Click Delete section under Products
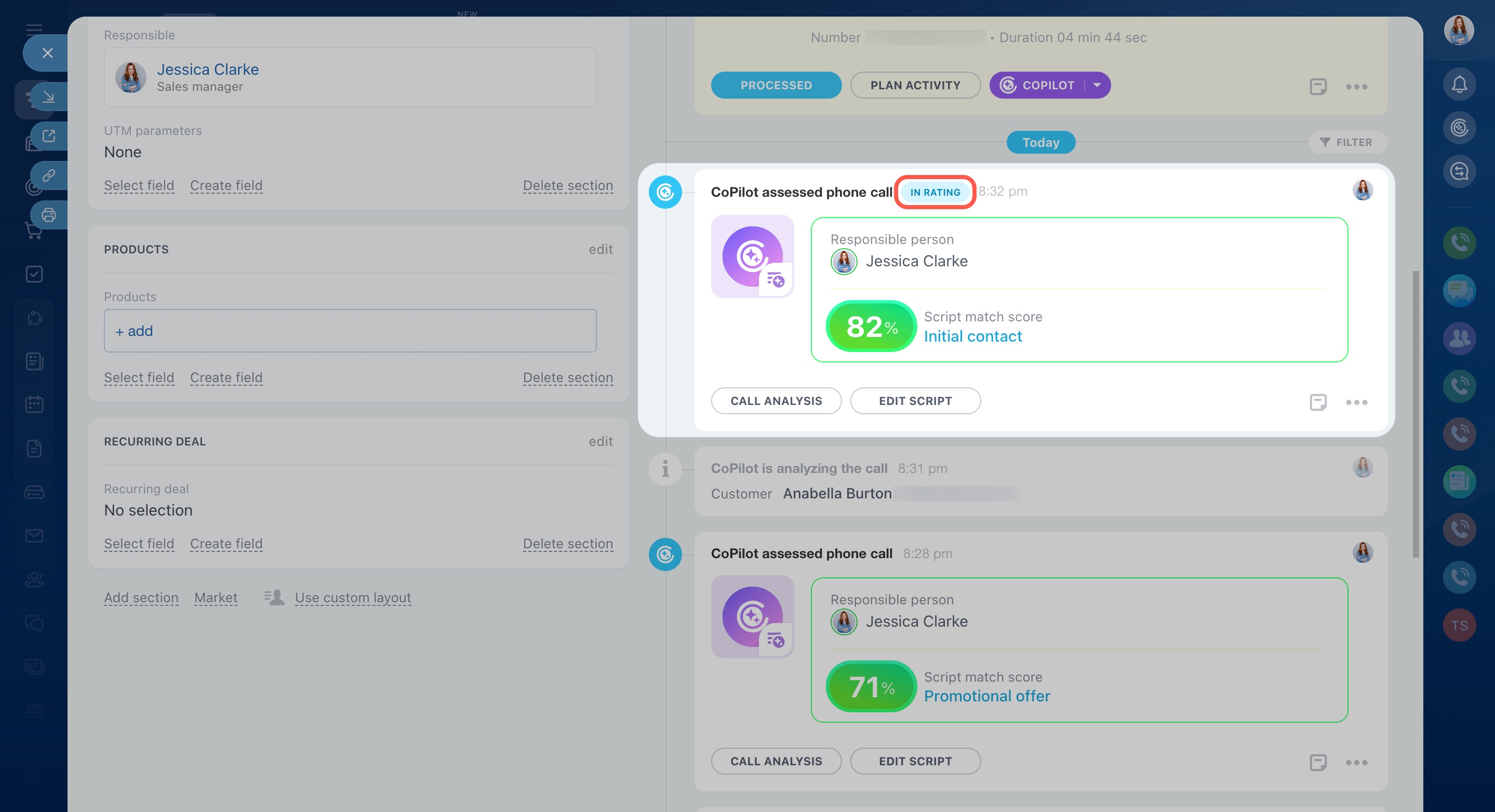 click(567, 377)
